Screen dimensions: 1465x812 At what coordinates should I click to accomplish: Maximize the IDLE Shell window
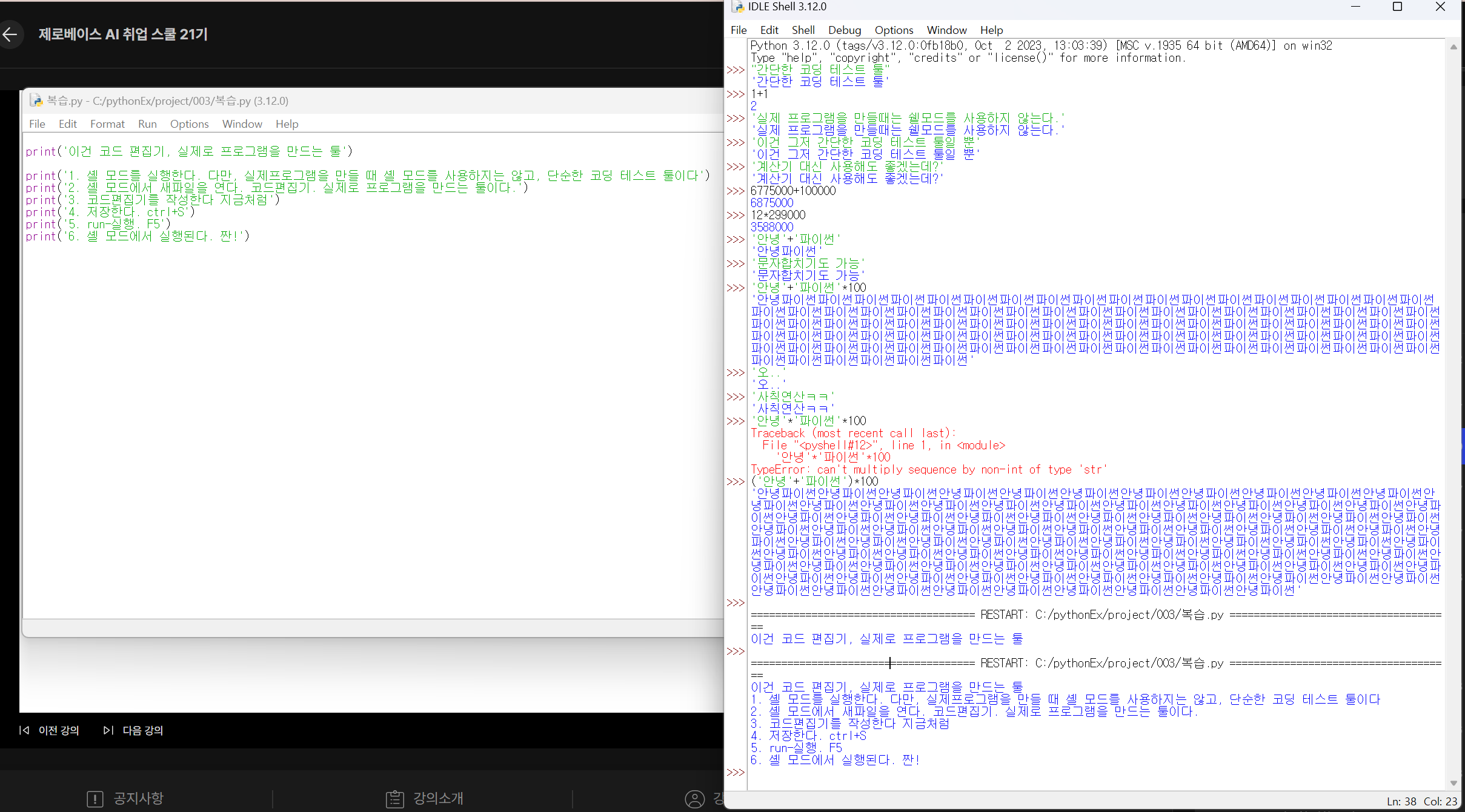(1397, 7)
